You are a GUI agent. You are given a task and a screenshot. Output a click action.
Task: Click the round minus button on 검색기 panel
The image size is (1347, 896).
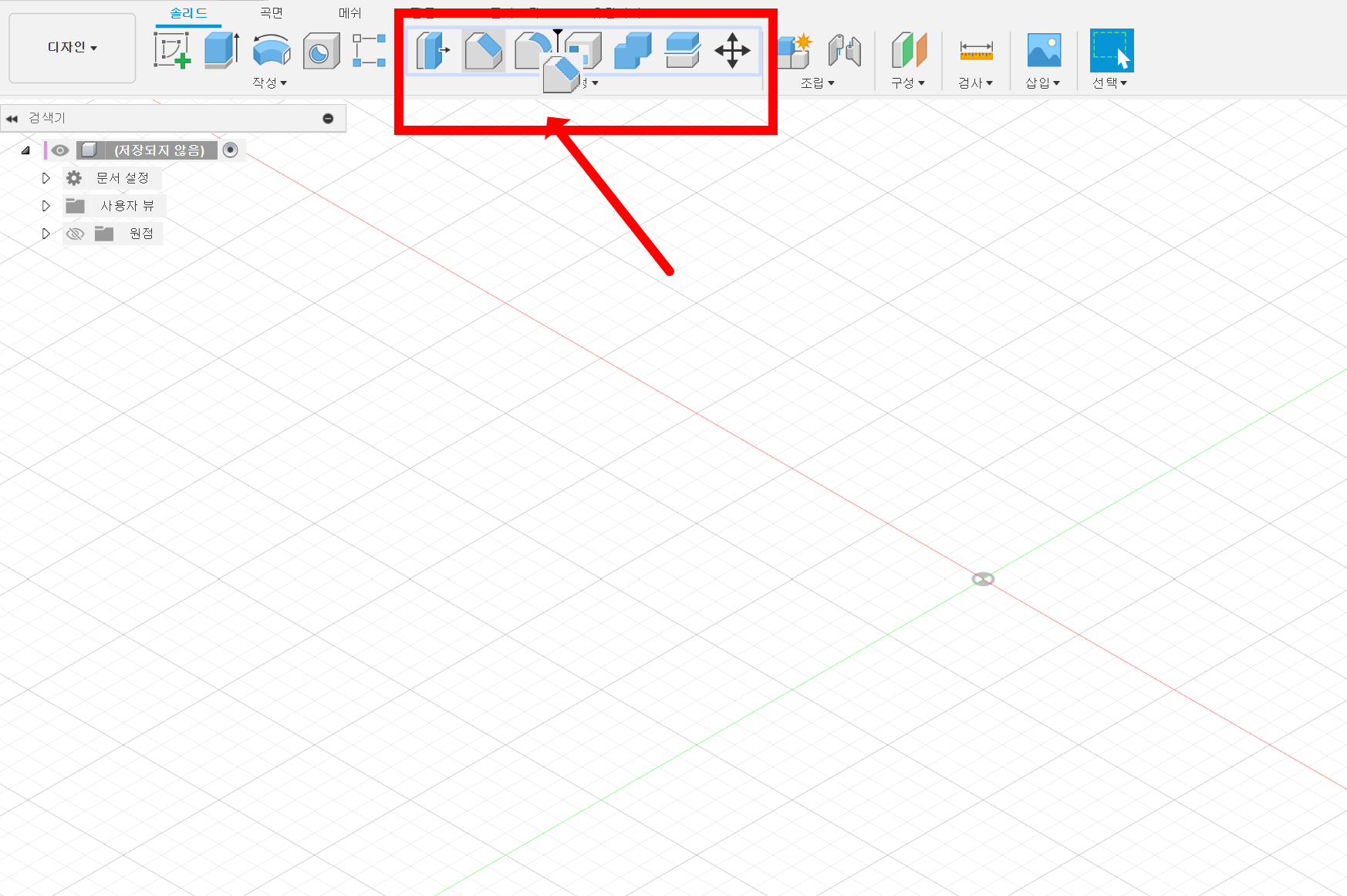328,119
